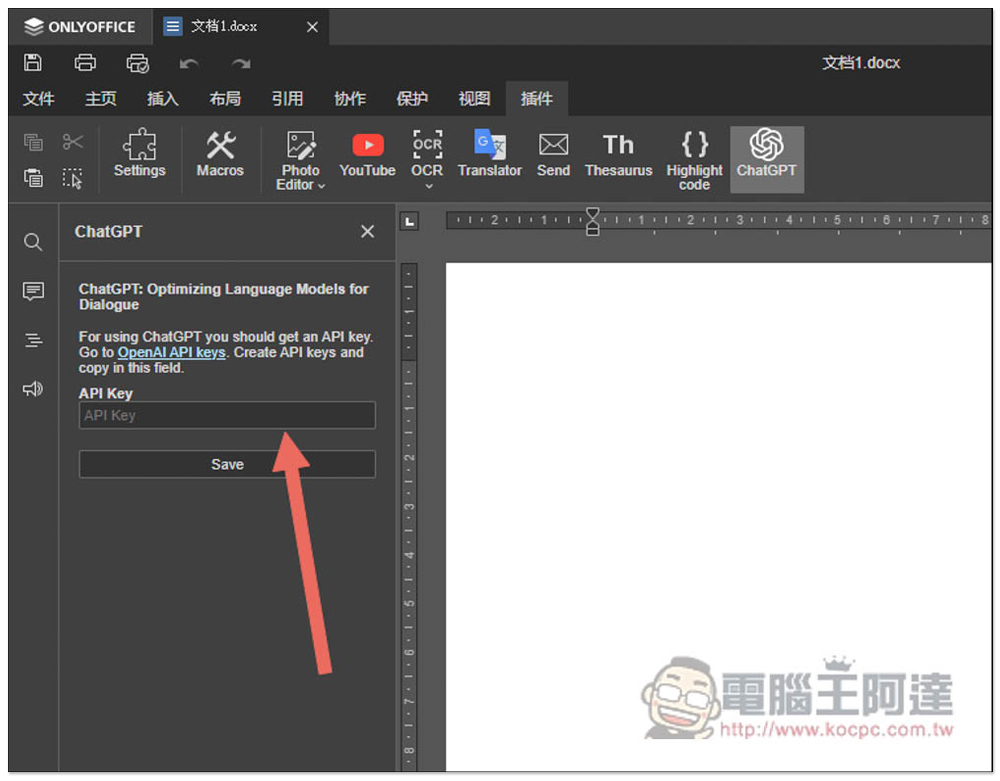Click the Save document icon

(x=33, y=62)
